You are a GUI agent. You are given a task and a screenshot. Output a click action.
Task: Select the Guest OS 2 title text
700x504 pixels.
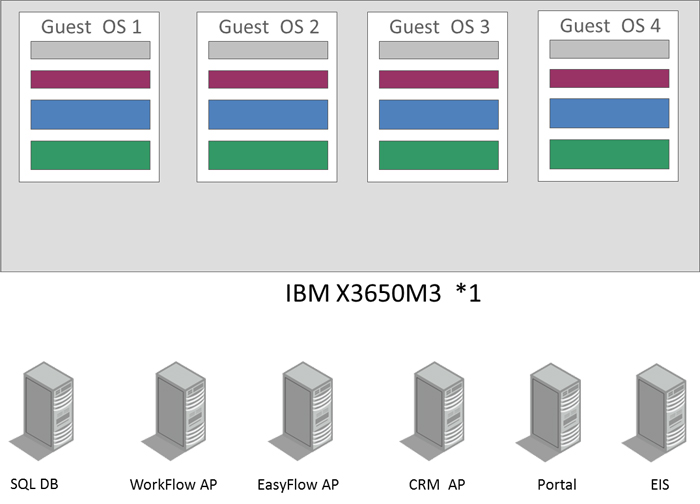pyautogui.click(x=268, y=26)
